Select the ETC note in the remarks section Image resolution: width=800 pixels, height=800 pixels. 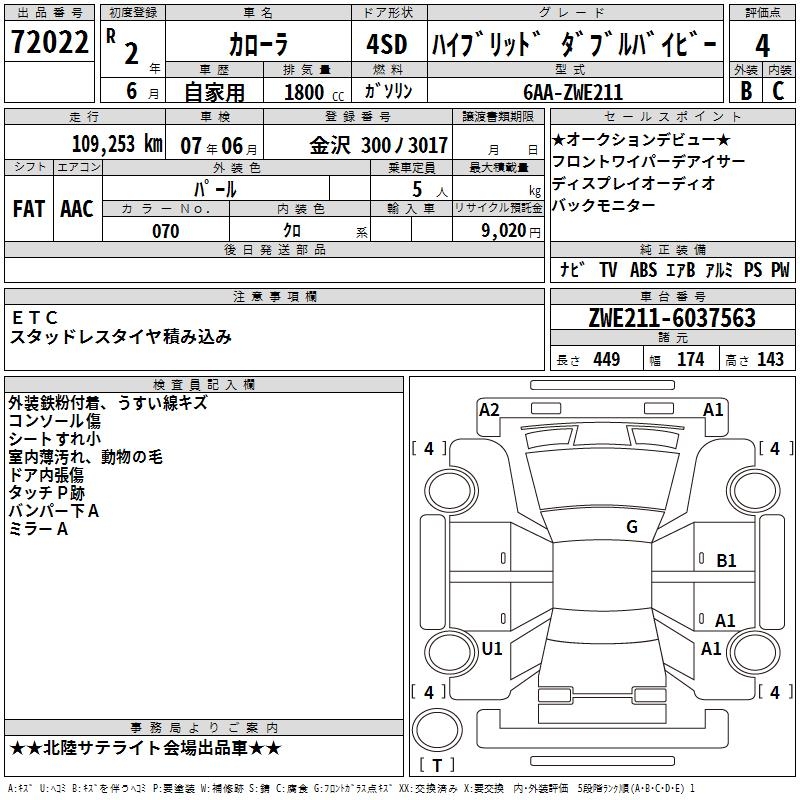(x=35, y=317)
